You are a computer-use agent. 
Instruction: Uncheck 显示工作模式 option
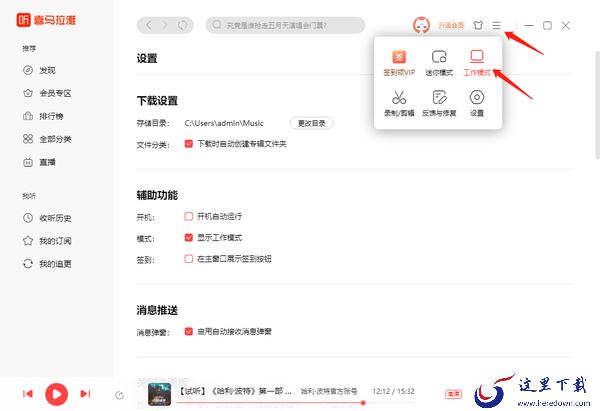(189, 238)
